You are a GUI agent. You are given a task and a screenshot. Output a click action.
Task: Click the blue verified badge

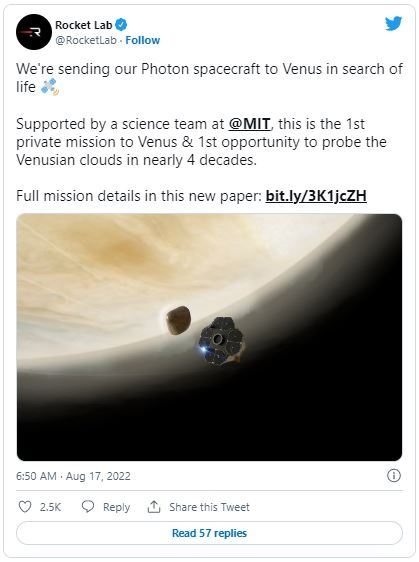tap(121, 25)
